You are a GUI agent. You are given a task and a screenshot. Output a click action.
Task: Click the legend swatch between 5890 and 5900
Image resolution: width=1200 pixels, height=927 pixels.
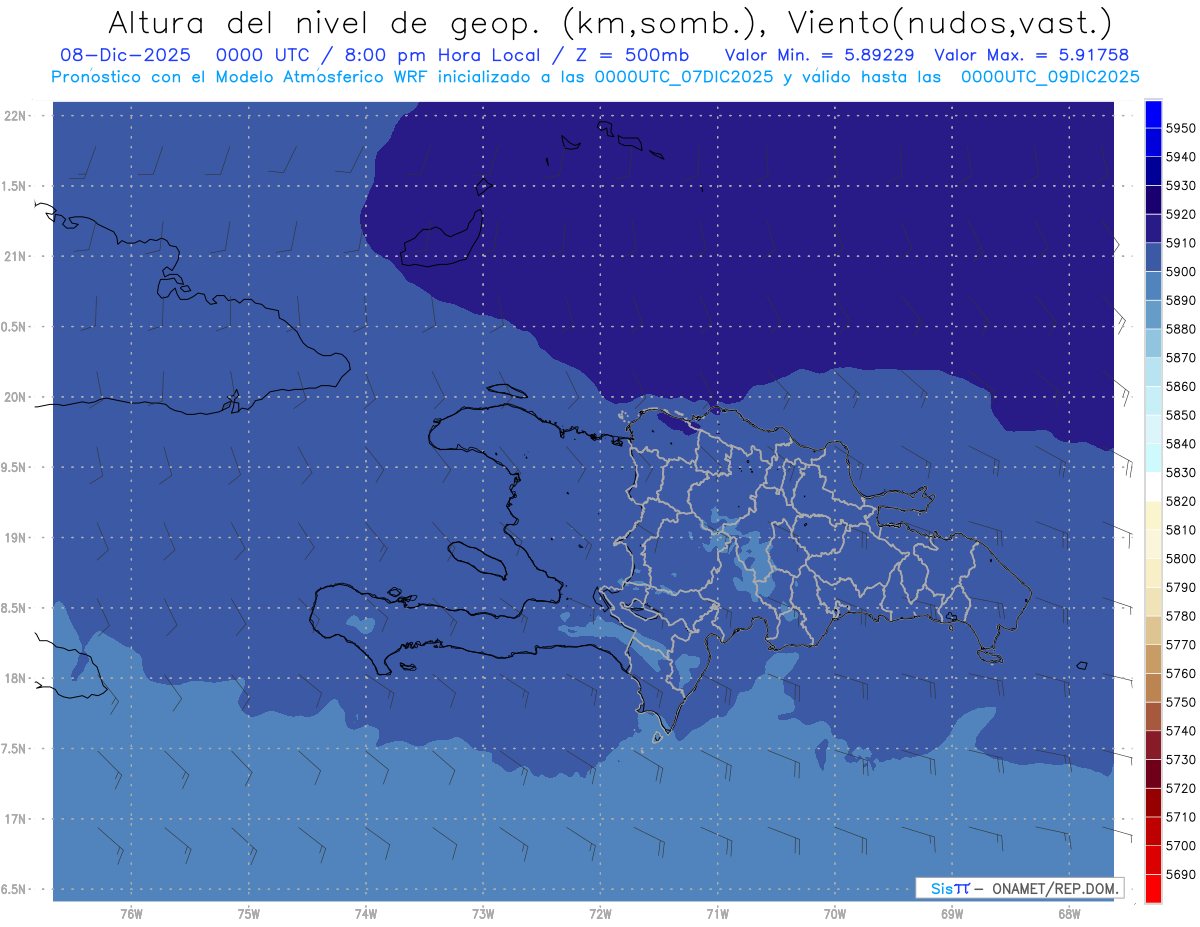tap(1153, 286)
